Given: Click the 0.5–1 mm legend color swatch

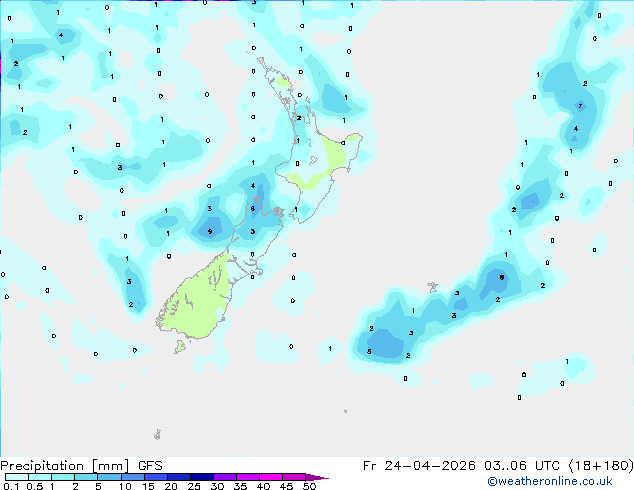Looking at the screenshot, I should tap(40, 477).
